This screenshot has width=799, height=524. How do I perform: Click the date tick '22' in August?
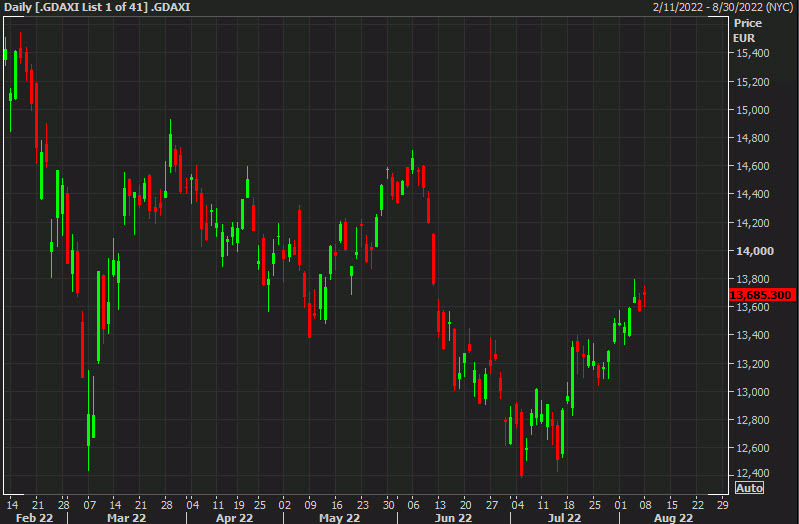(698, 505)
